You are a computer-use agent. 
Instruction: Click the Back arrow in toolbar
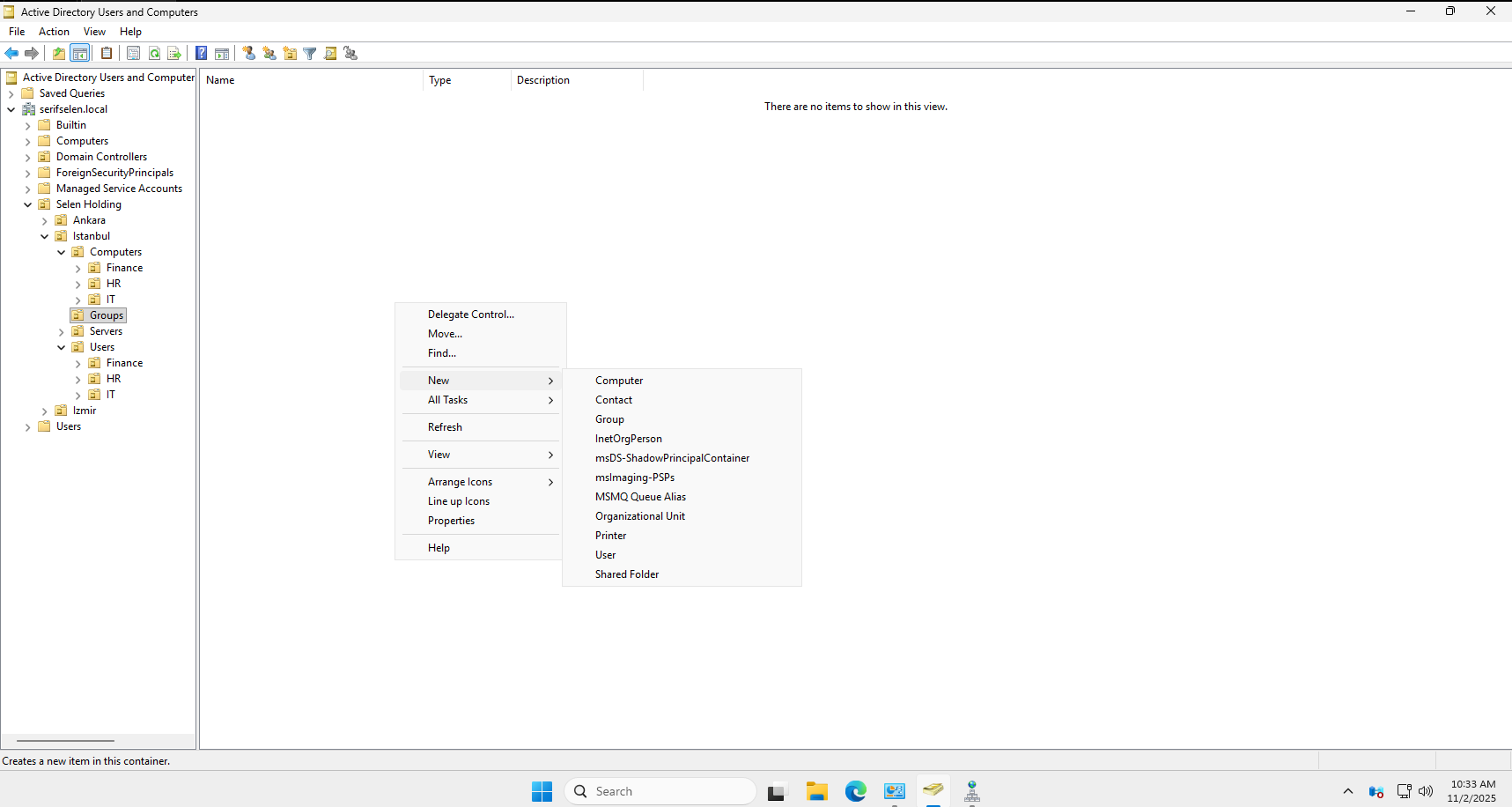tap(11, 54)
